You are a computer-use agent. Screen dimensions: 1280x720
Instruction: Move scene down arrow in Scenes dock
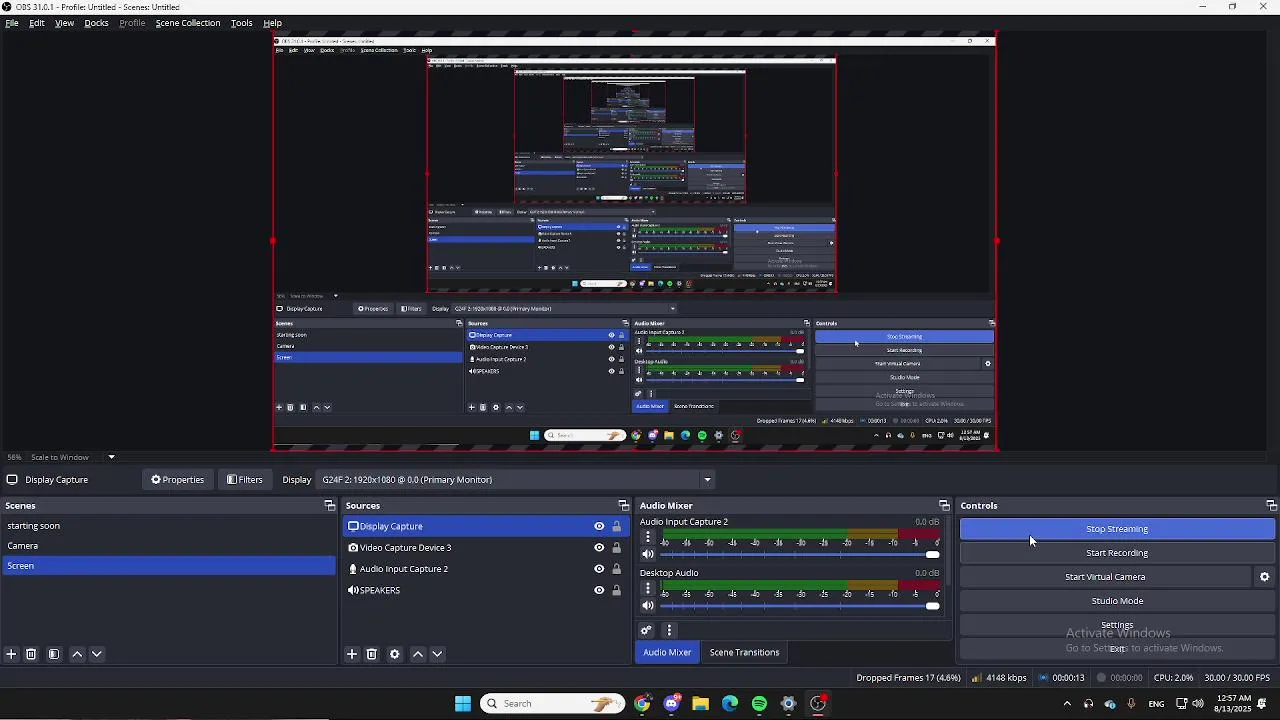[x=97, y=654]
